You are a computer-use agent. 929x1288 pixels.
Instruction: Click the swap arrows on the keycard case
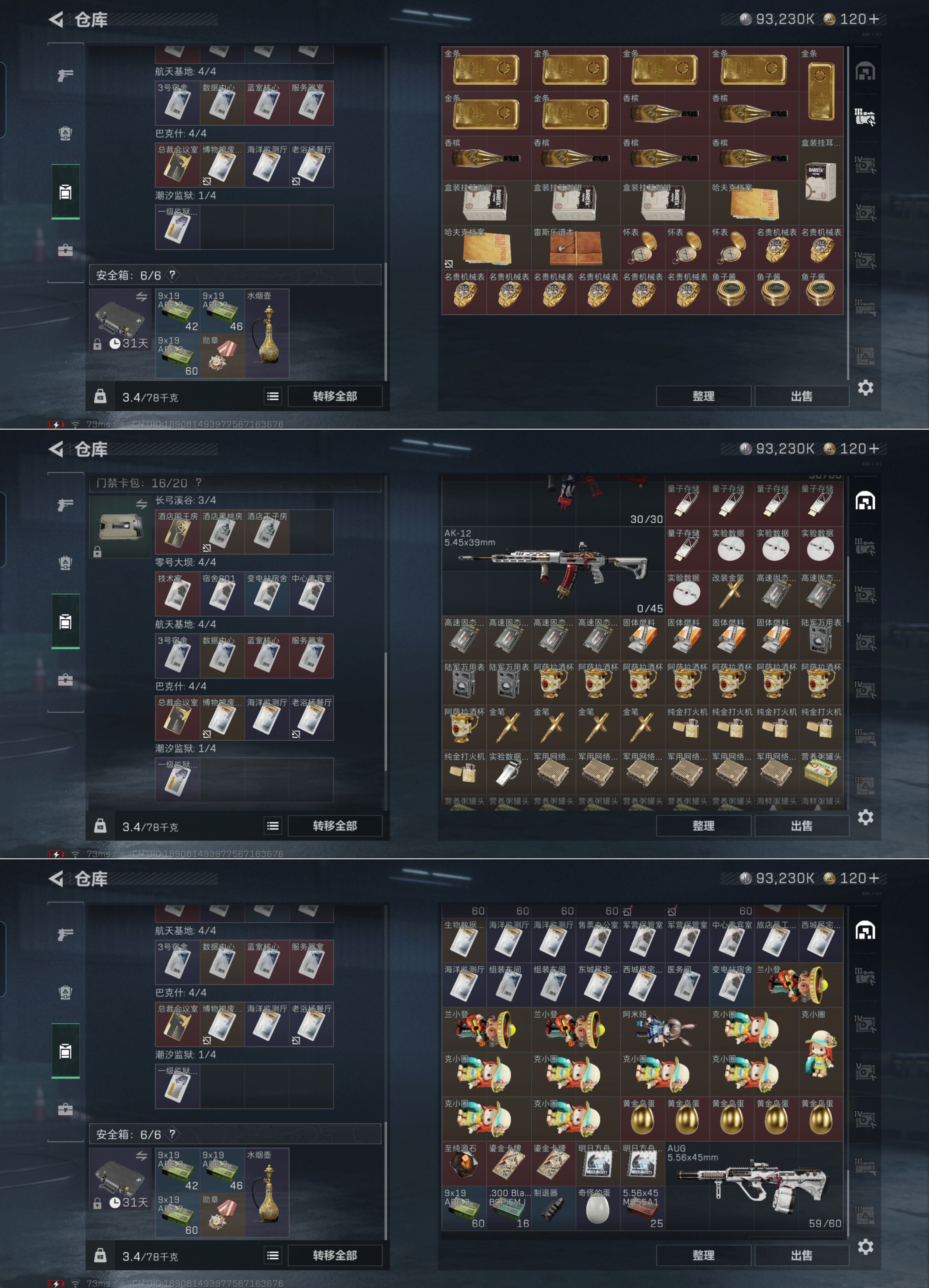[x=141, y=504]
